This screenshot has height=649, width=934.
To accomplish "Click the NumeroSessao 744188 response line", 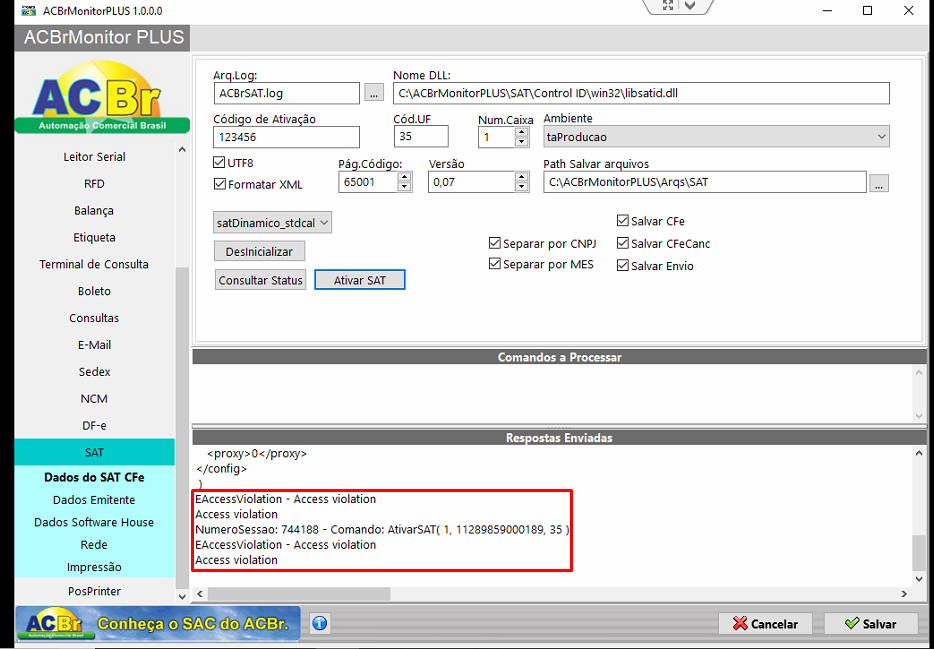I will click(382, 529).
